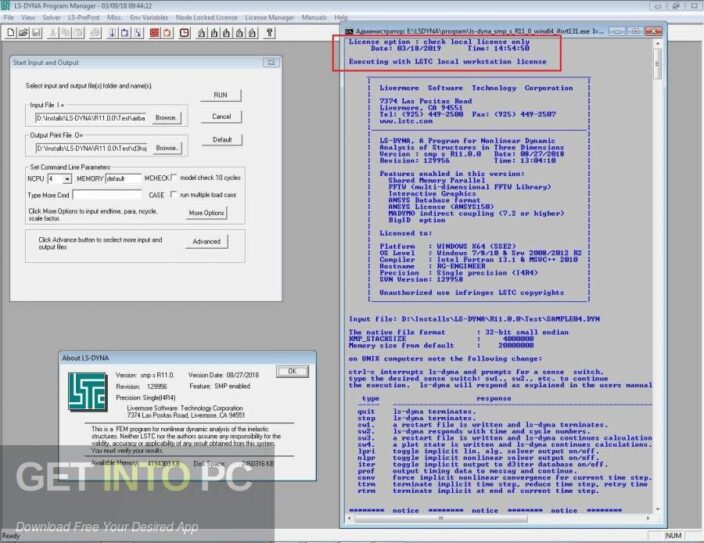This screenshot has width=704, height=543.
Task: Click Browse next to Input File
Action: pyautogui.click(x=166, y=118)
